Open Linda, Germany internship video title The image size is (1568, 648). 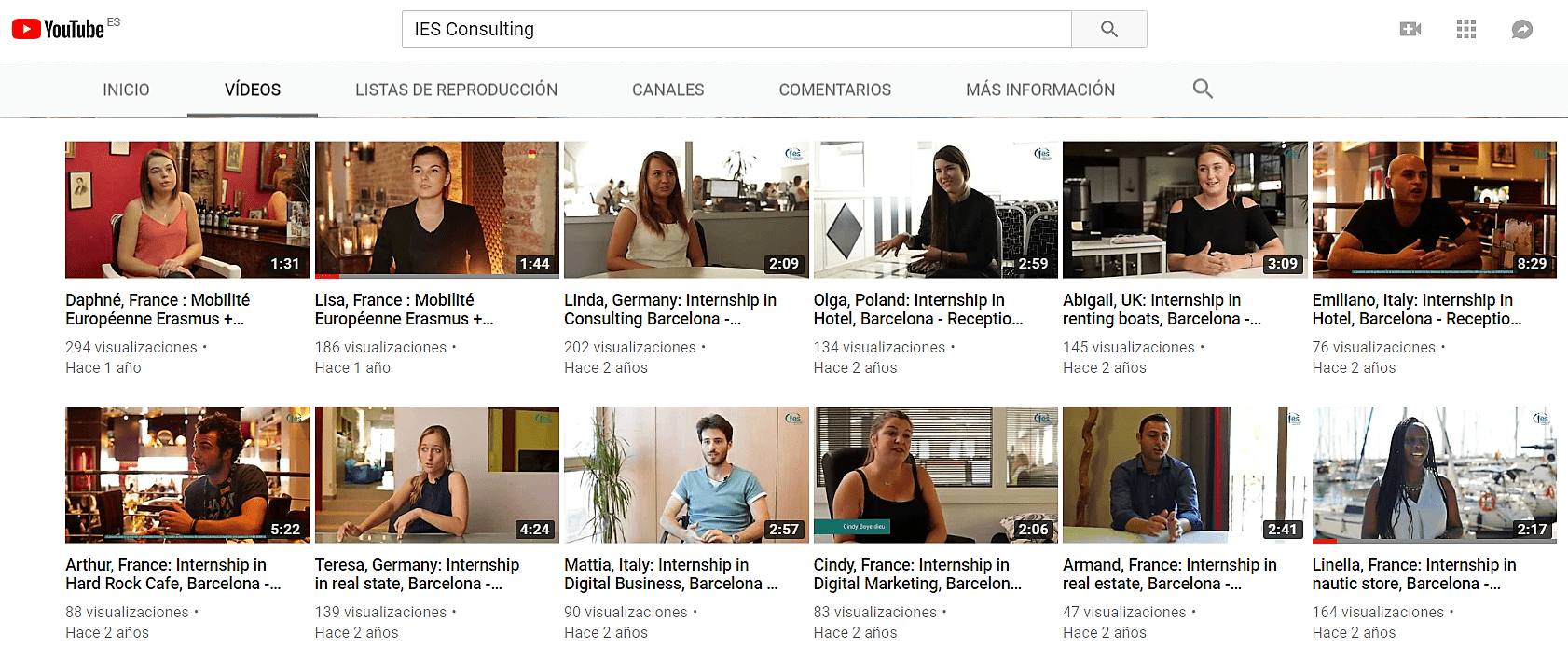click(x=669, y=310)
